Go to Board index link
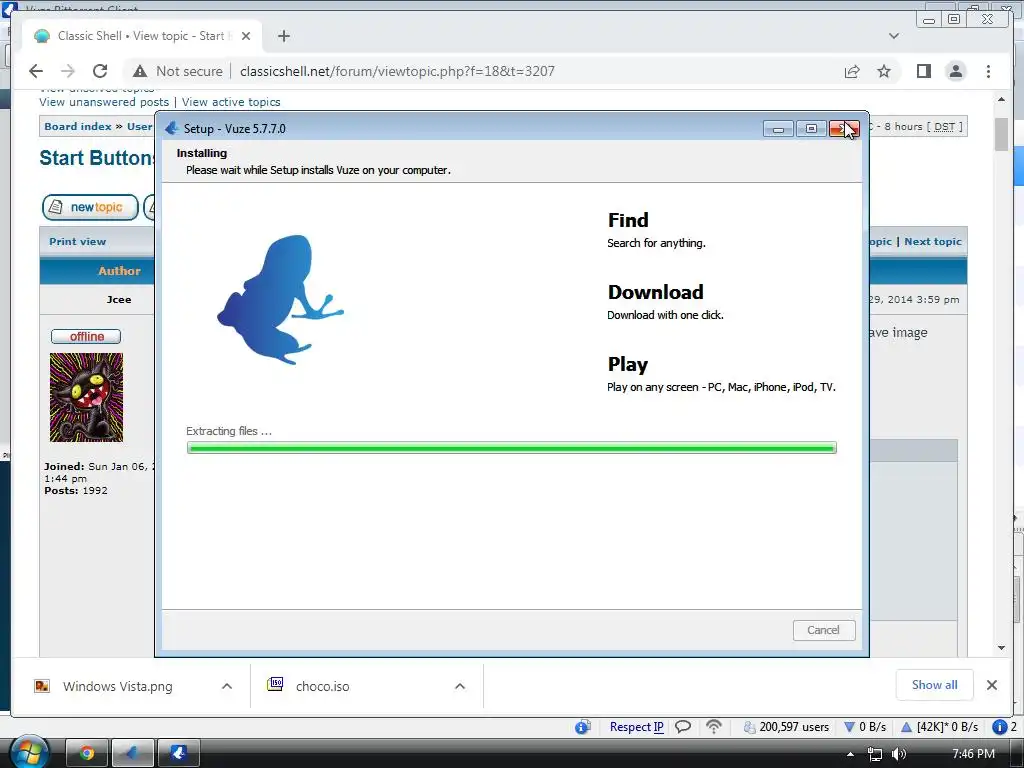Image resolution: width=1024 pixels, height=768 pixels. pyautogui.click(x=78, y=127)
